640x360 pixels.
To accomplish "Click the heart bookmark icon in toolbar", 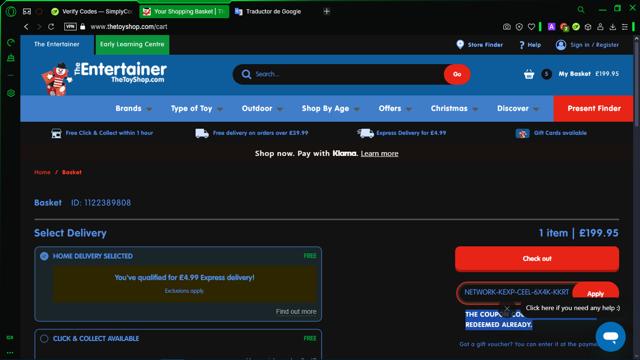I will 531,27.
